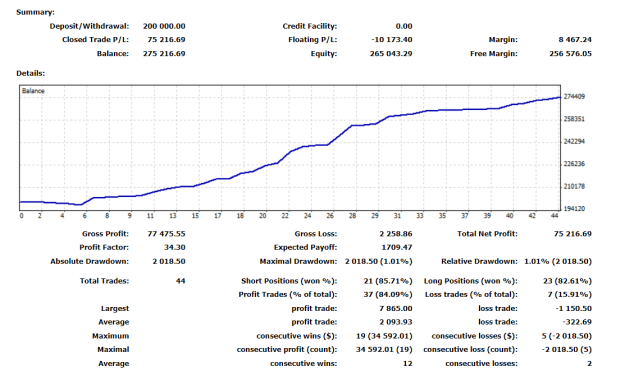Select the average loss trade value -322.69

click(577, 322)
